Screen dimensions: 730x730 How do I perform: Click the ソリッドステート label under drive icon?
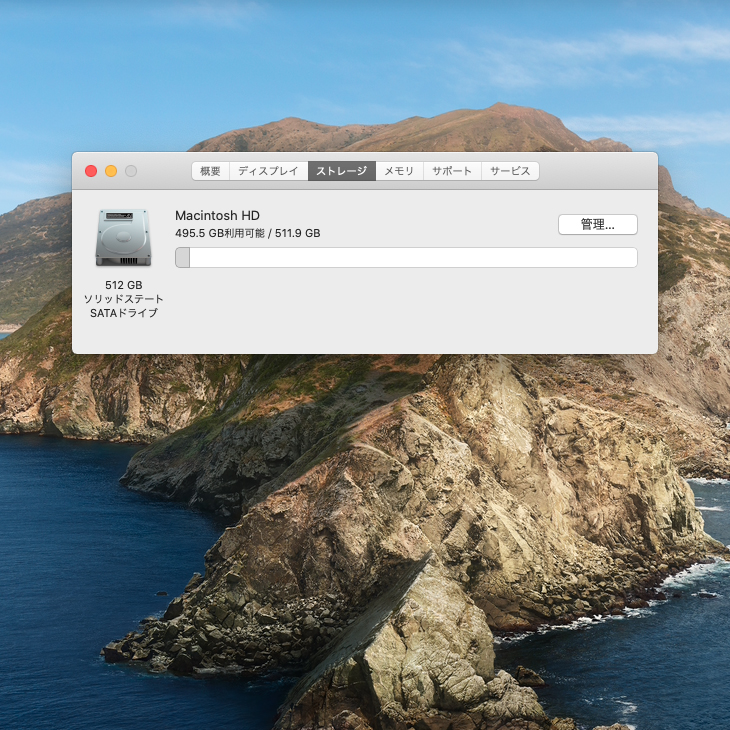[x=123, y=299]
